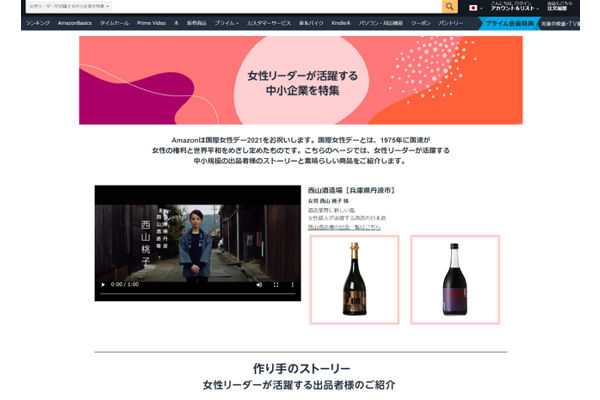Click the video progress seek bar
600x400 pixels.
197,295
